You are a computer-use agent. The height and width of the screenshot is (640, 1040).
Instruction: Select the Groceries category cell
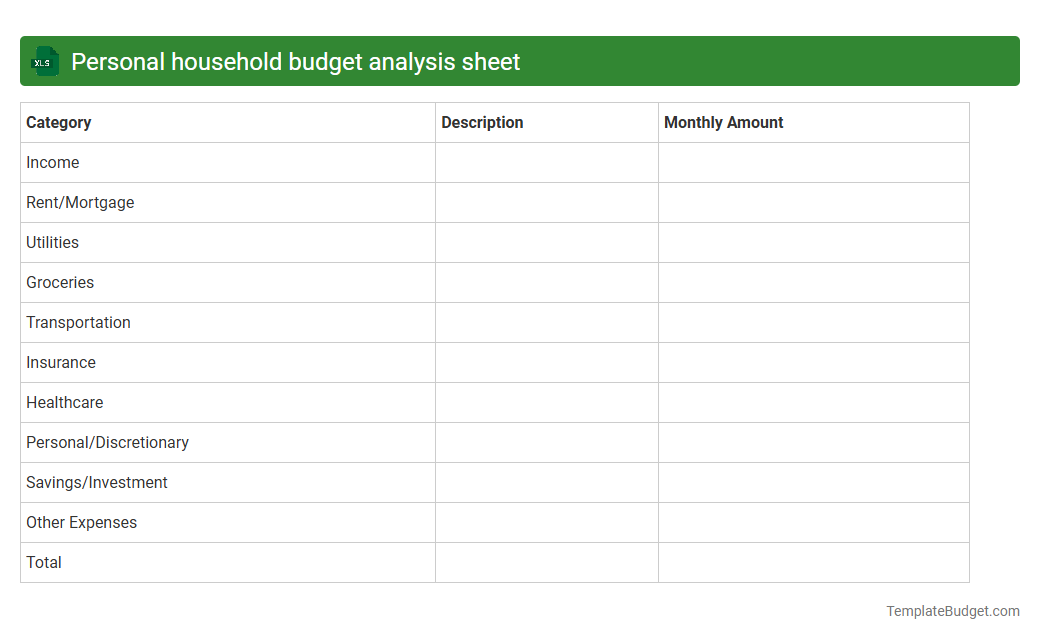pyautogui.click(x=60, y=282)
